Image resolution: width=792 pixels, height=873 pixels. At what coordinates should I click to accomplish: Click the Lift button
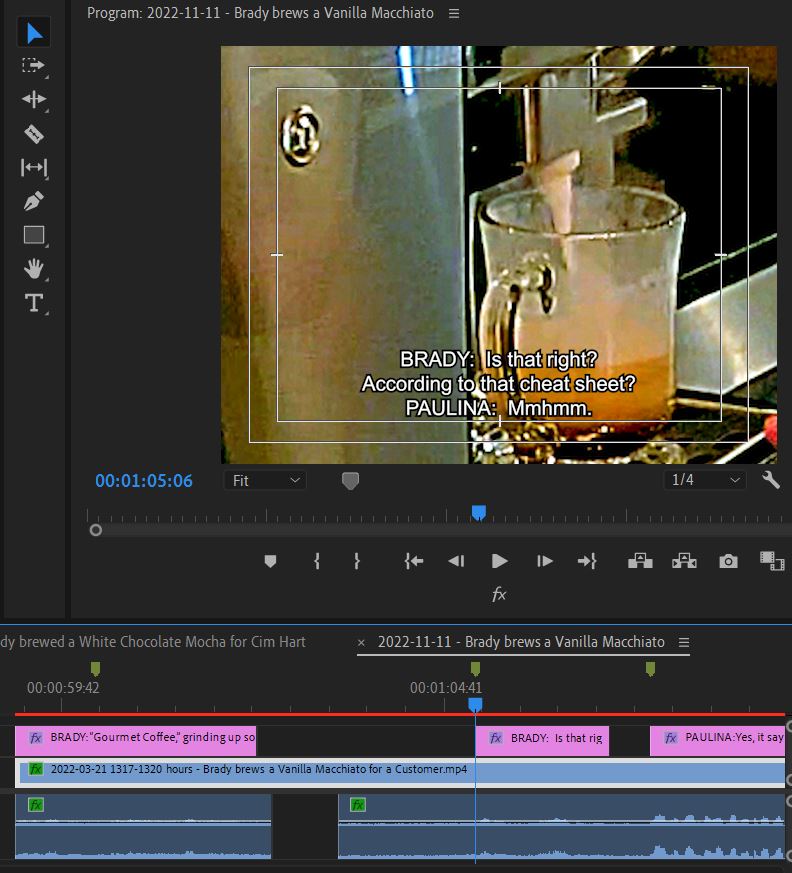640,561
